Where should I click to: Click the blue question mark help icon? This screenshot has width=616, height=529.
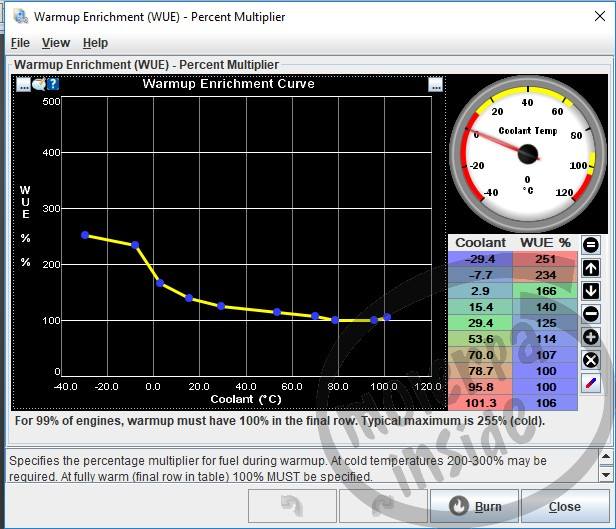point(53,84)
